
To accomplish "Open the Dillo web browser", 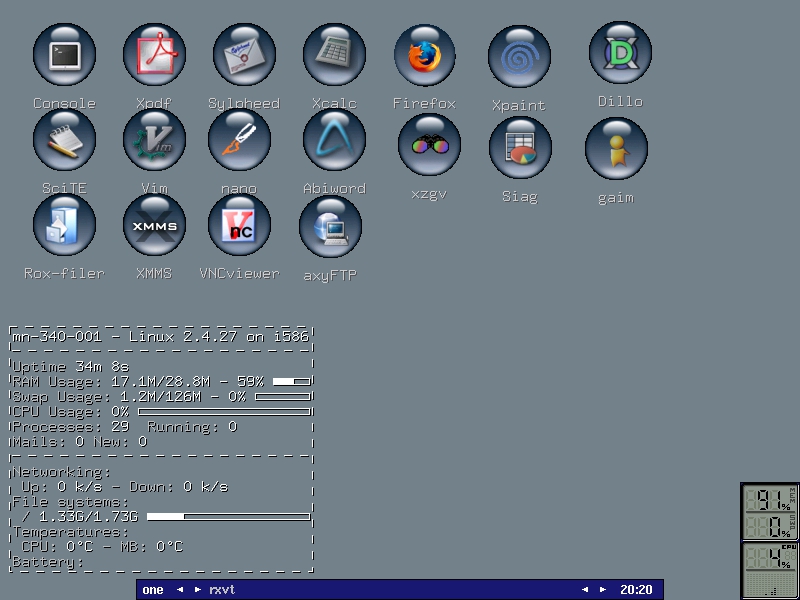I will coord(619,53).
